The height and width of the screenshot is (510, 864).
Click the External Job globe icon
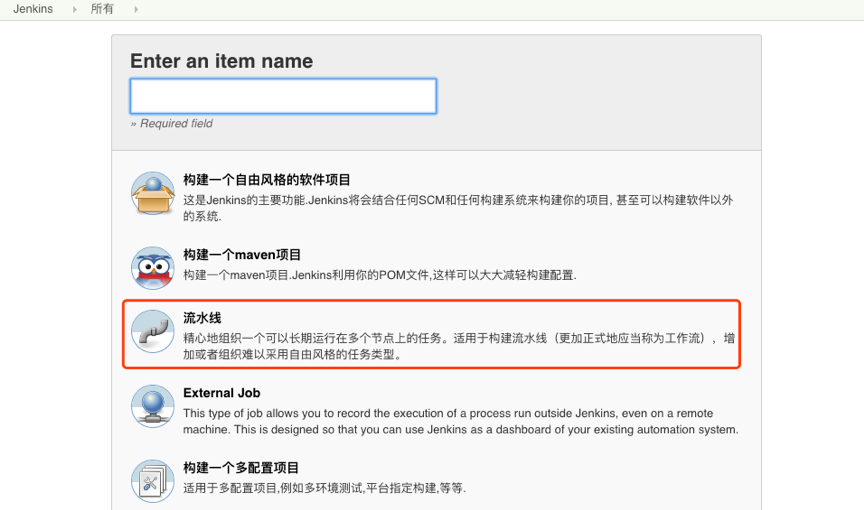153,405
